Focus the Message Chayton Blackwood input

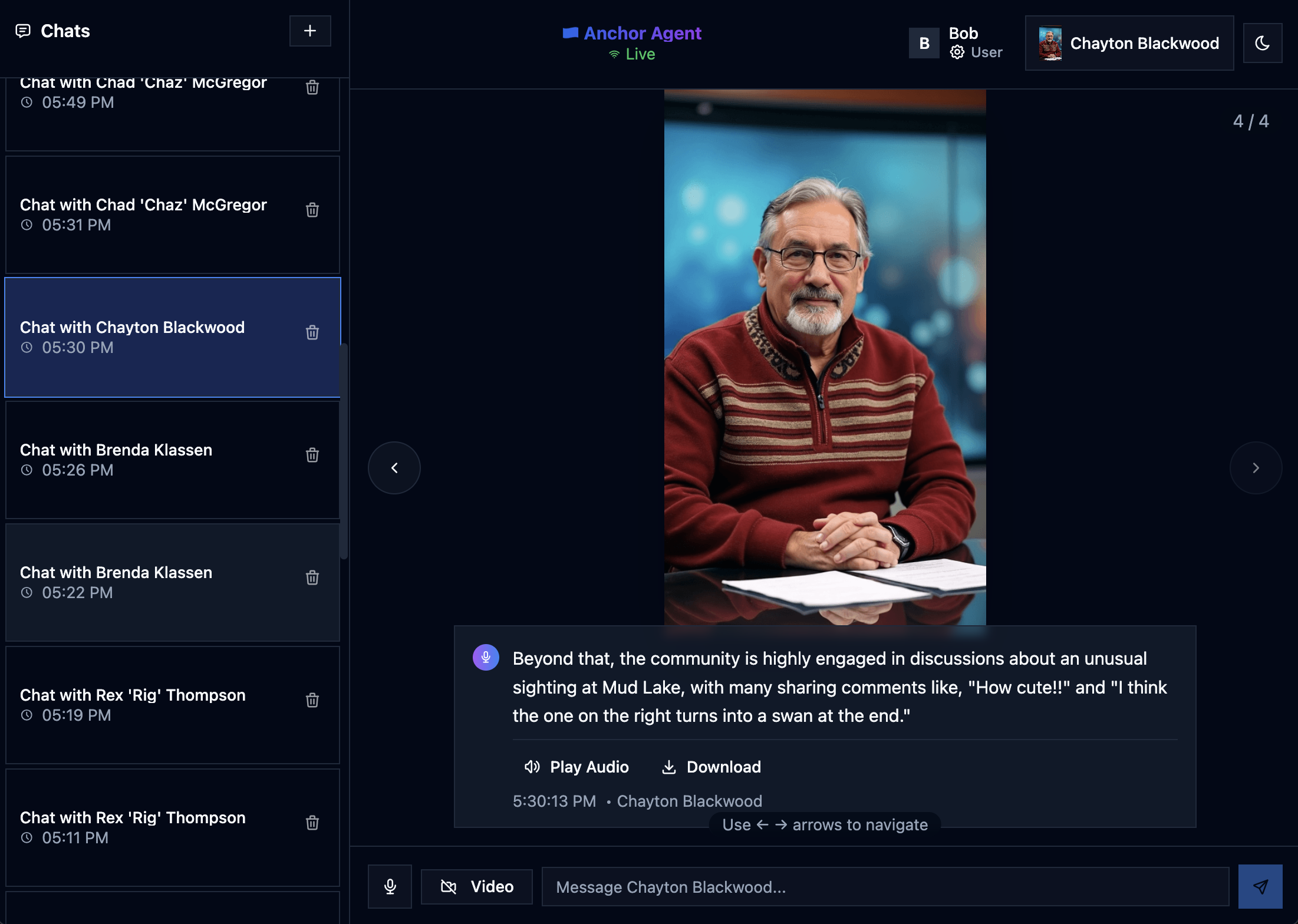coord(884,886)
